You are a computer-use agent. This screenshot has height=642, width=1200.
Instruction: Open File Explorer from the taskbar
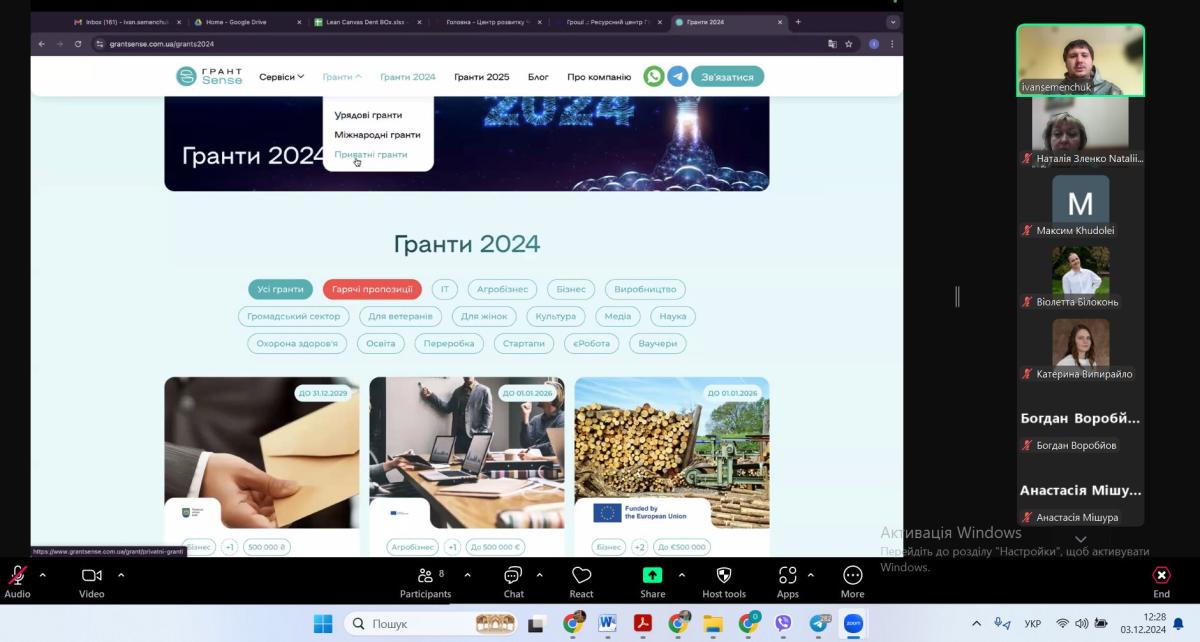(713, 623)
